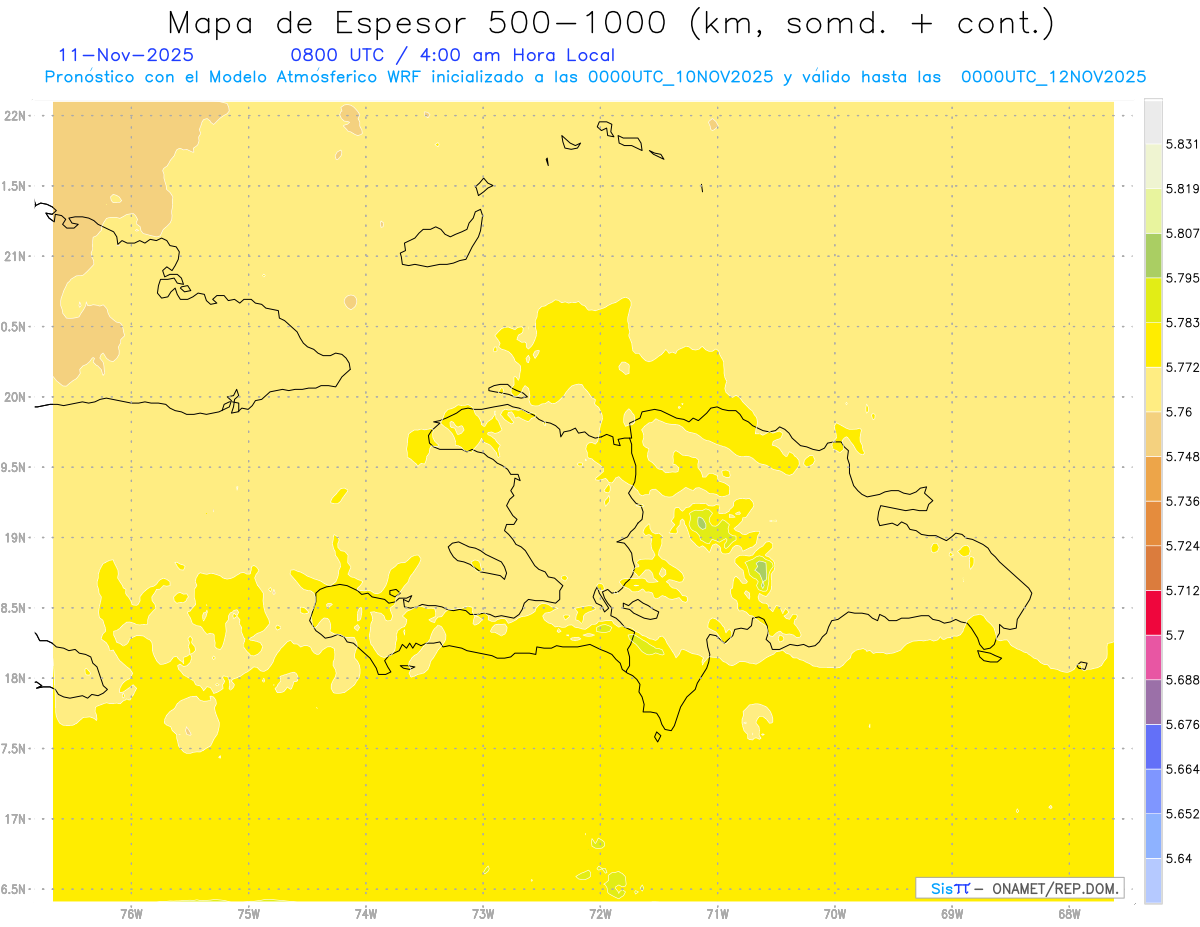
Task: Click the 74W longitude label
Action: pos(366,914)
